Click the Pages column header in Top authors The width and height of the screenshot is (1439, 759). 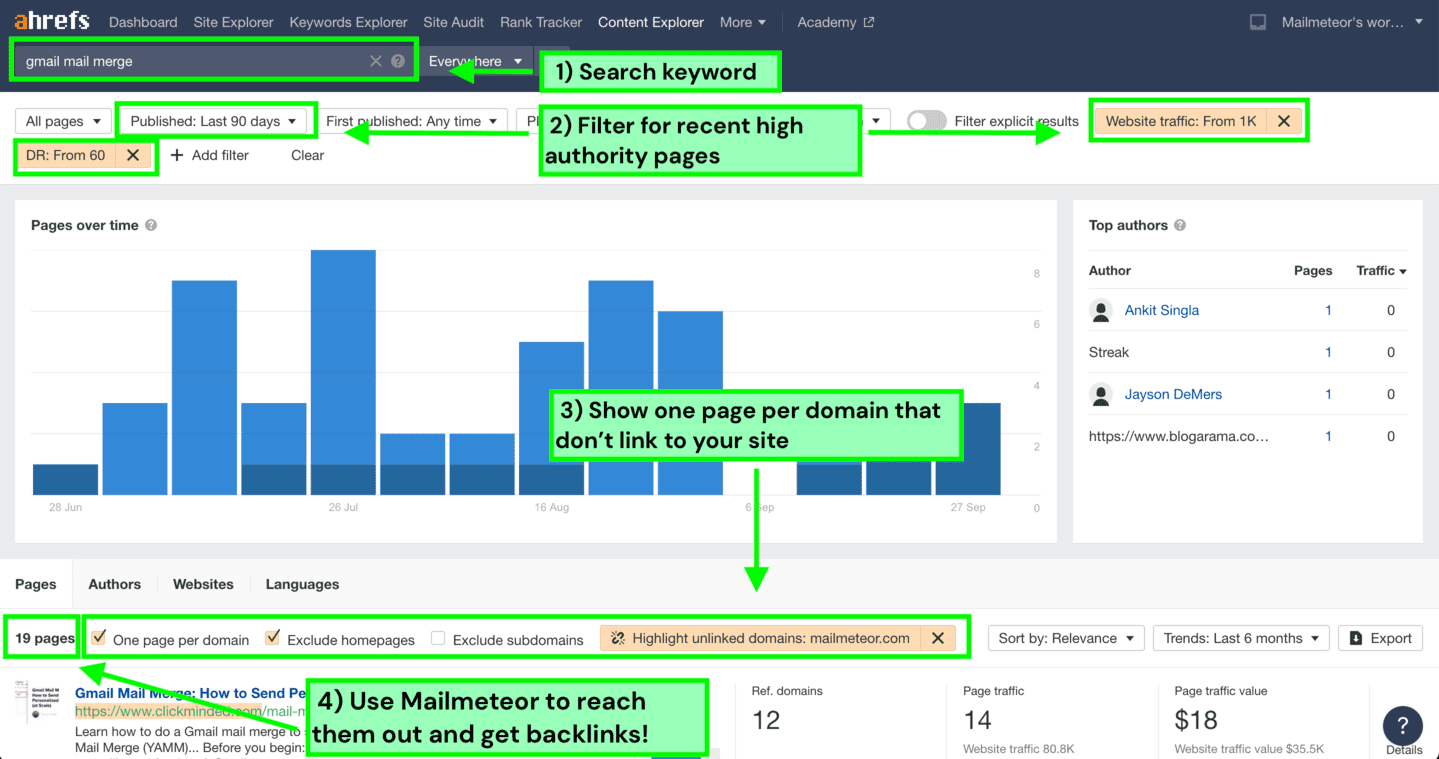click(x=1313, y=271)
